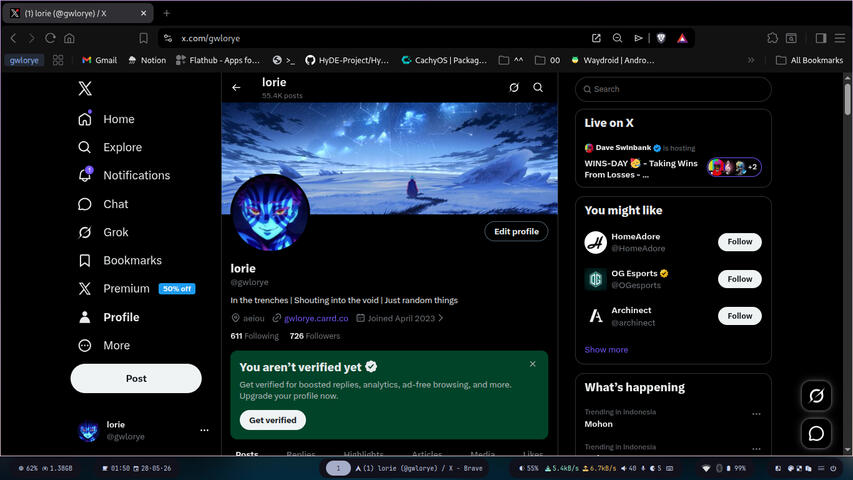853x480 pixels.
Task: Click Show more under You might like
Action: click(x=606, y=350)
